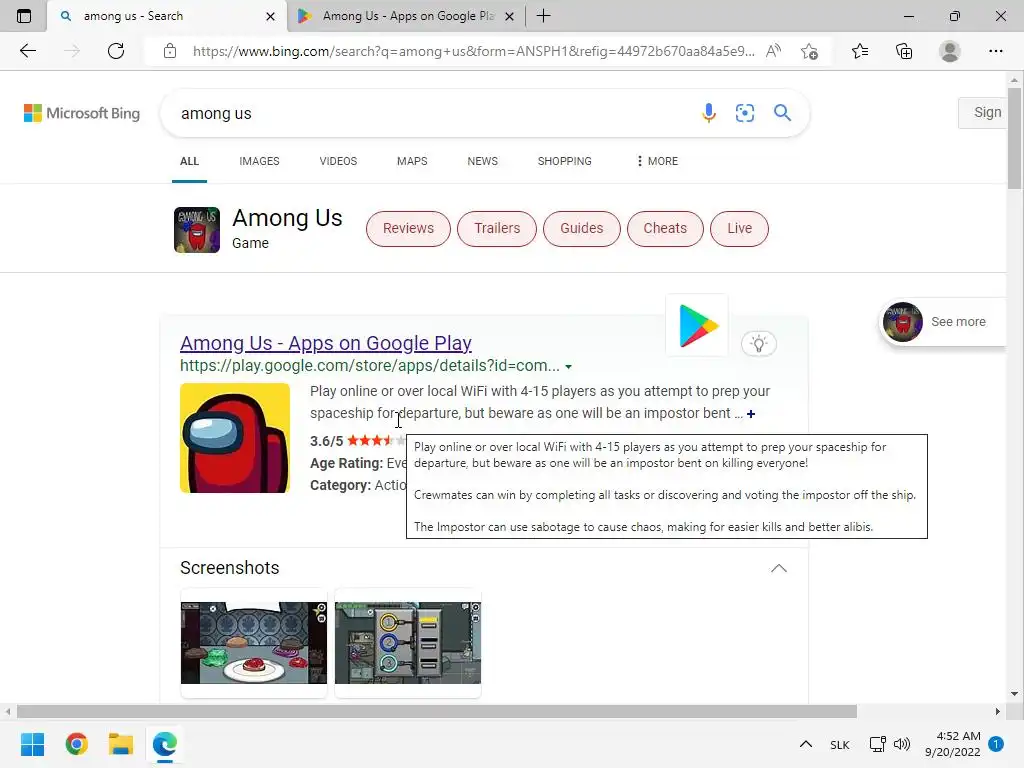Open visual search camera icon

pyautogui.click(x=744, y=113)
